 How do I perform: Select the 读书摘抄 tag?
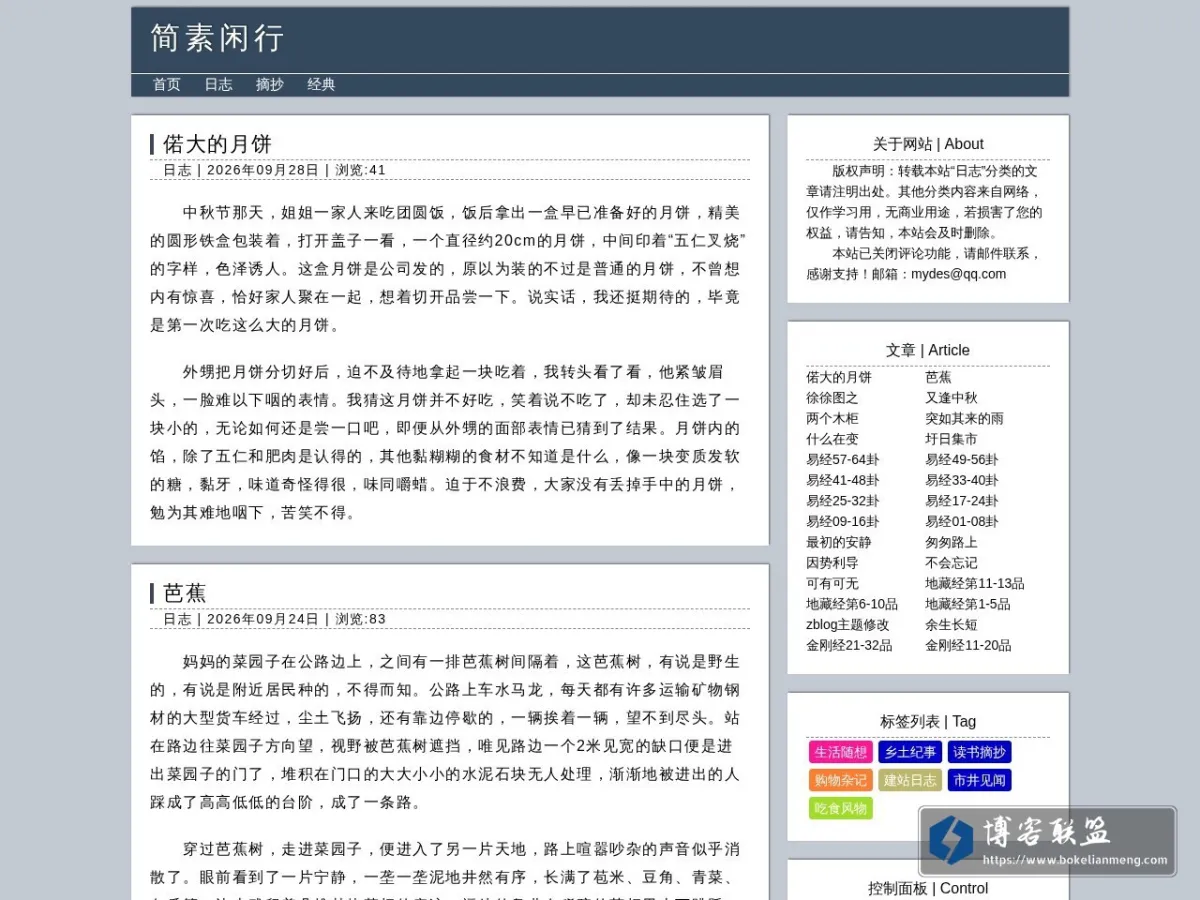coord(980,752)
